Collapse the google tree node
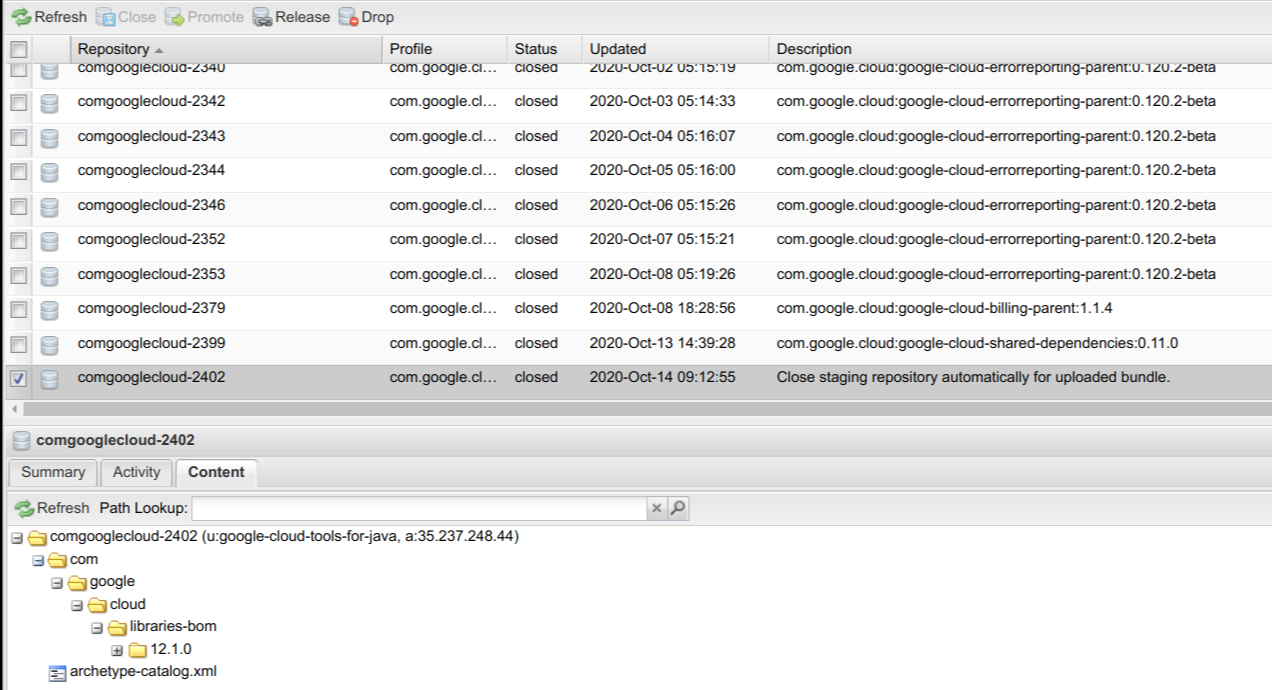This screenshot has width=1272, height=690. [x=57, y=583]
